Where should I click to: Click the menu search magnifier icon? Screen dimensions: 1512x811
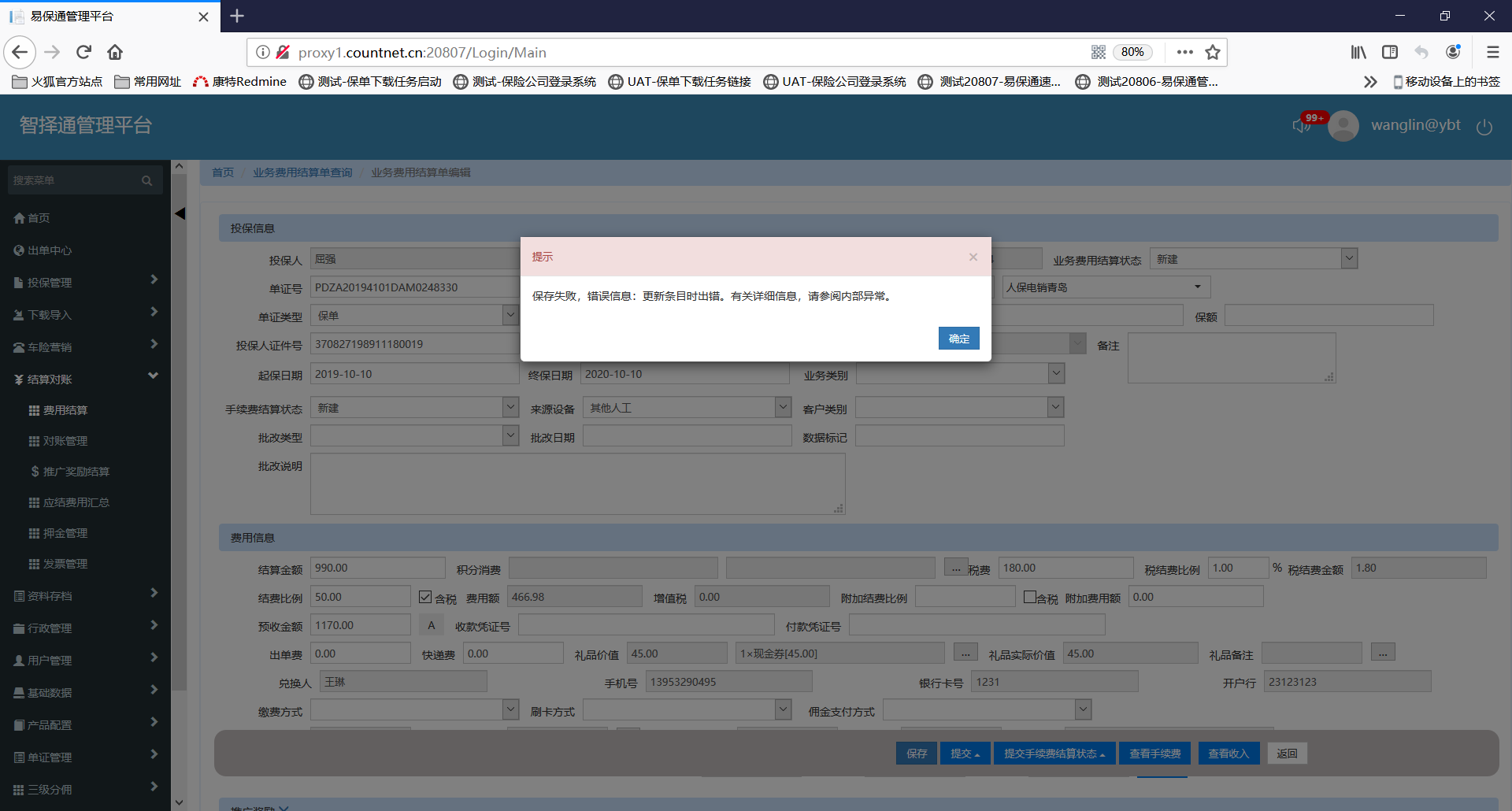(146, 181)
